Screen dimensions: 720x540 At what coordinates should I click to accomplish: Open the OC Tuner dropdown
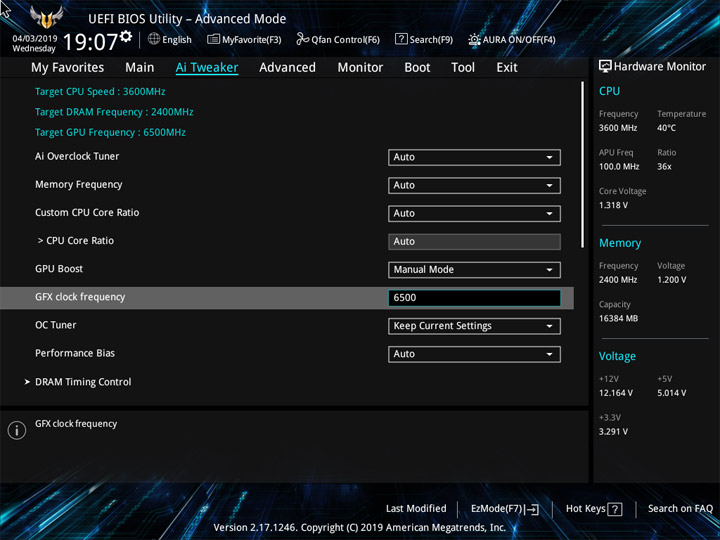[474, 326]
